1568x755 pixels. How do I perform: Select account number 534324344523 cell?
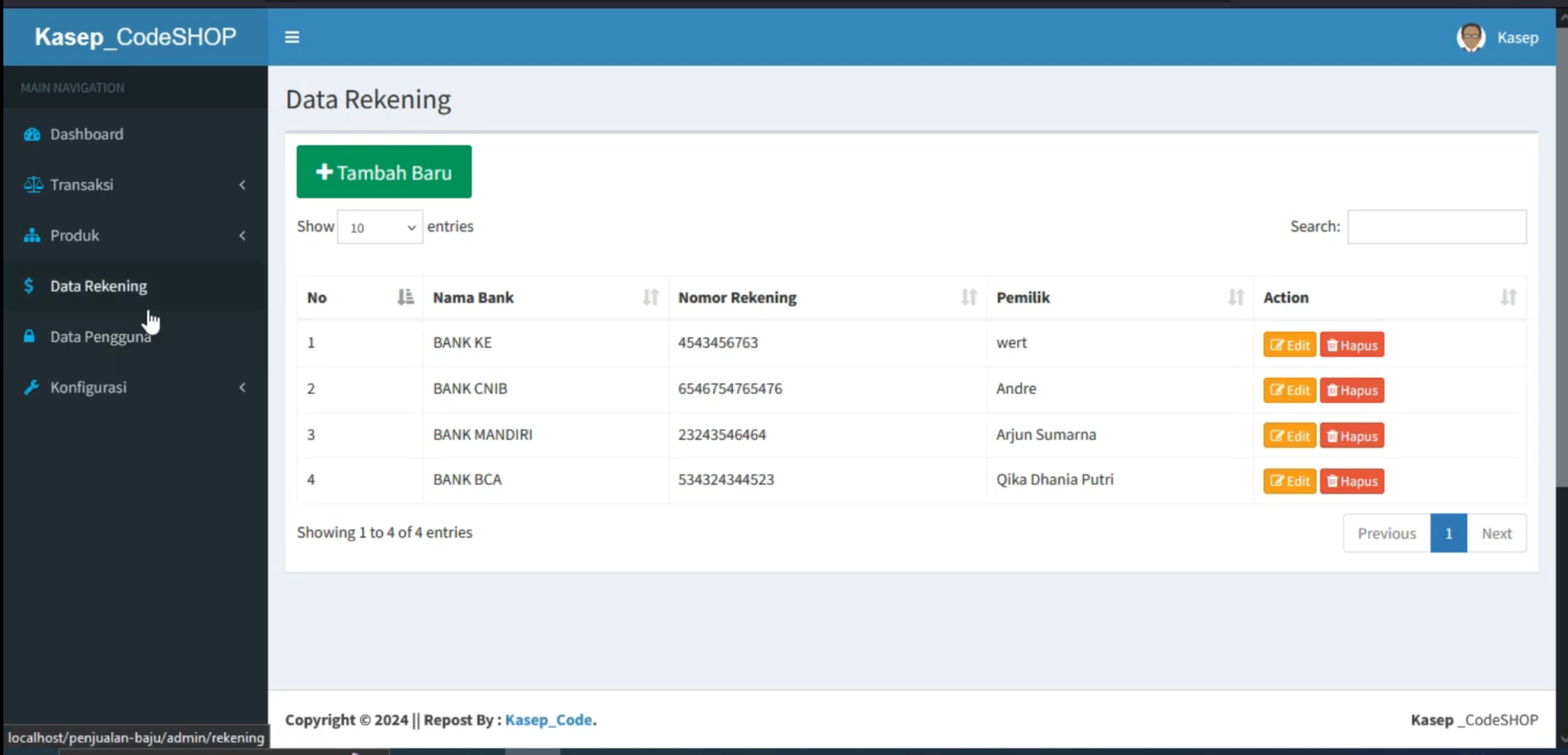[827, 480]
